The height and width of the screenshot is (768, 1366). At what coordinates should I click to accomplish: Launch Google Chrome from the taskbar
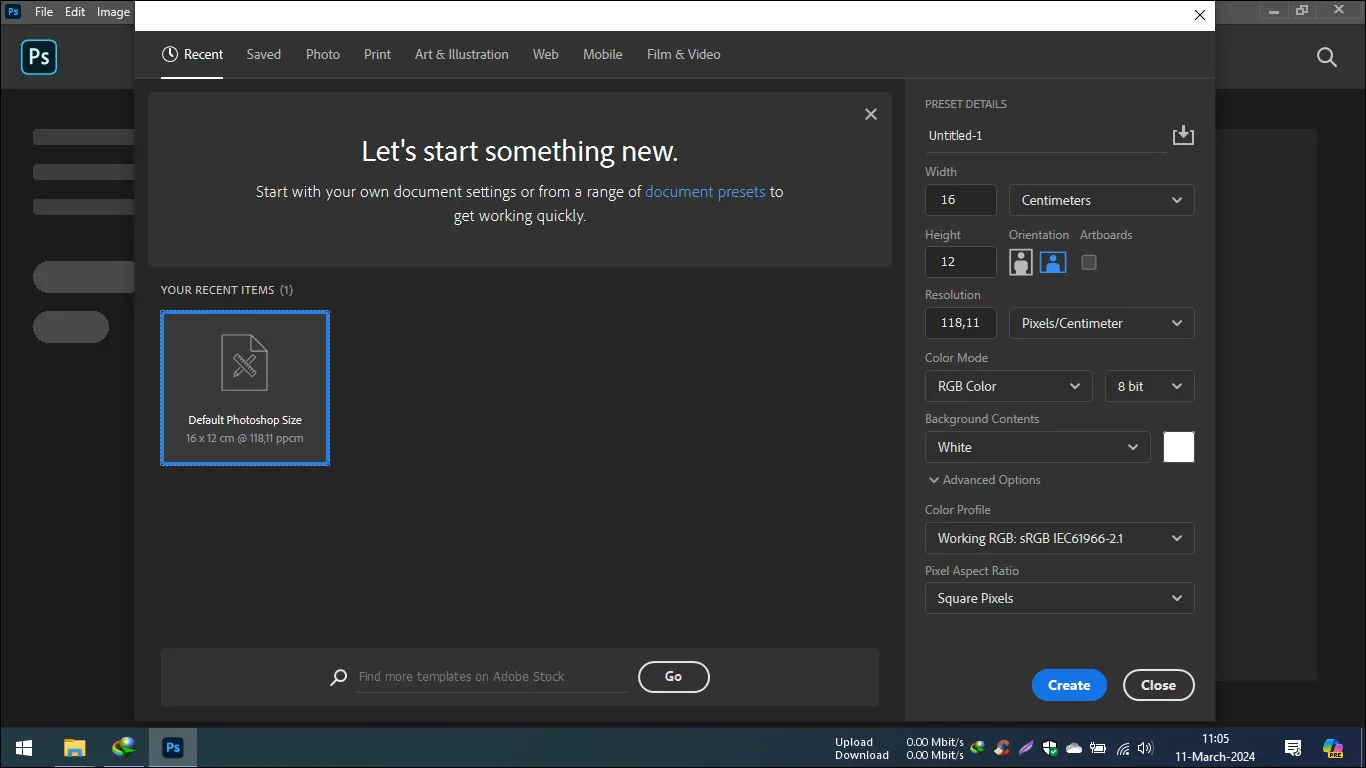(x=122, y=747)
